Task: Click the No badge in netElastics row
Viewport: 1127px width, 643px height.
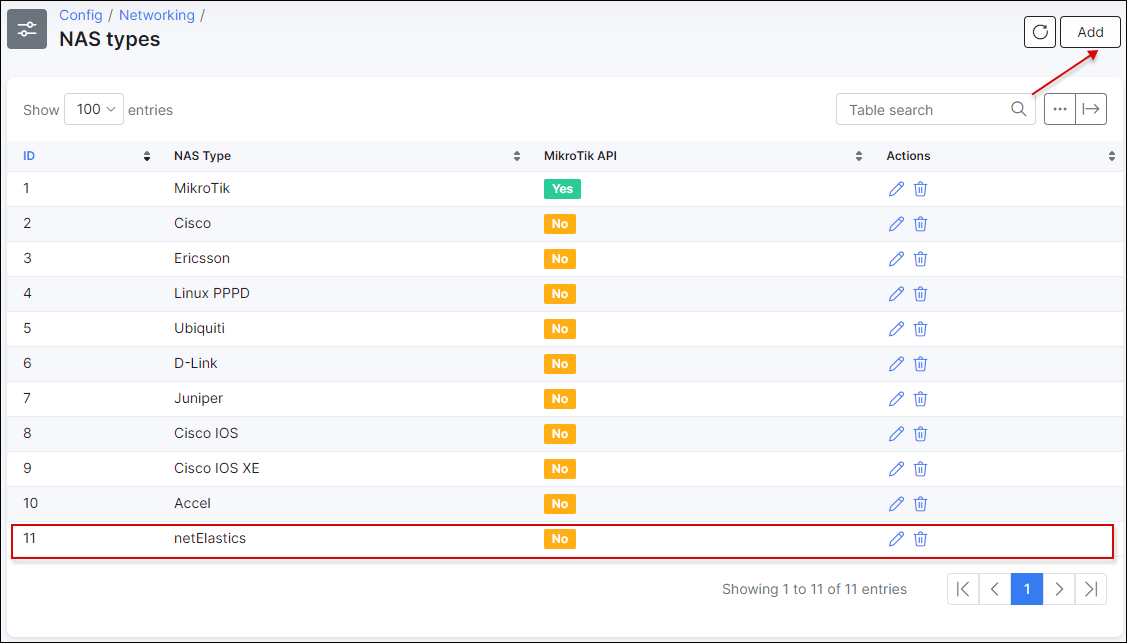Action: (560, 539)
